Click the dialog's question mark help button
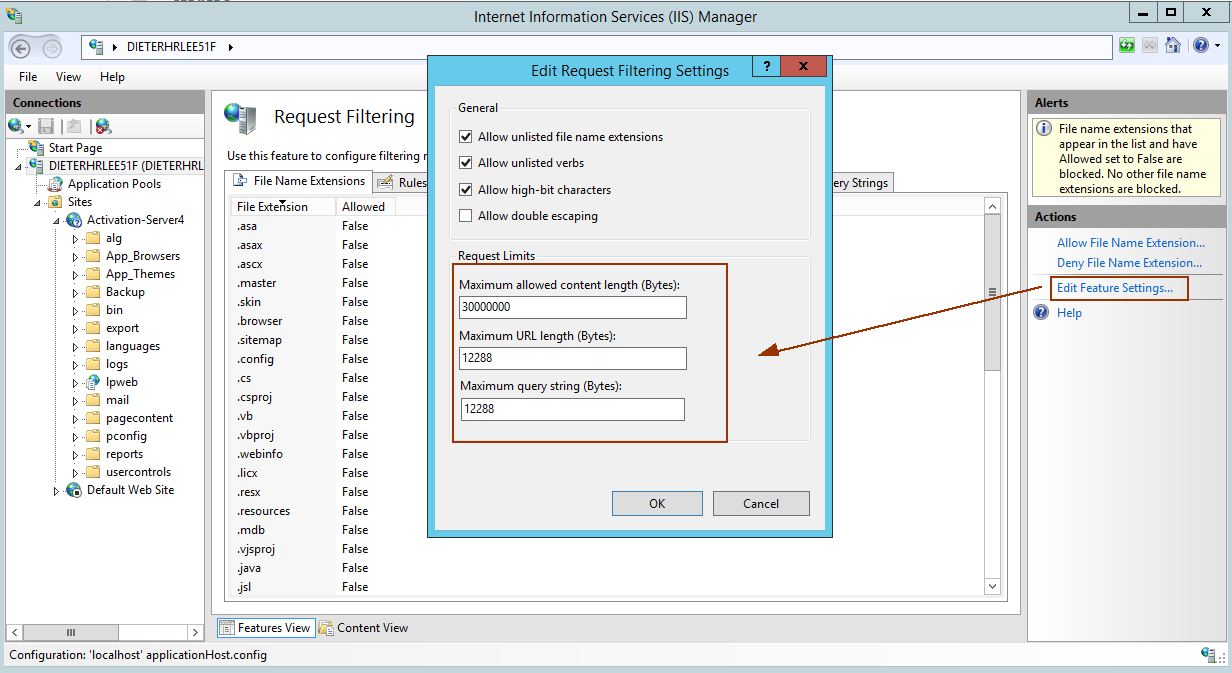The width and height of the screenshot is (1232, 673). tap(765, 67)
